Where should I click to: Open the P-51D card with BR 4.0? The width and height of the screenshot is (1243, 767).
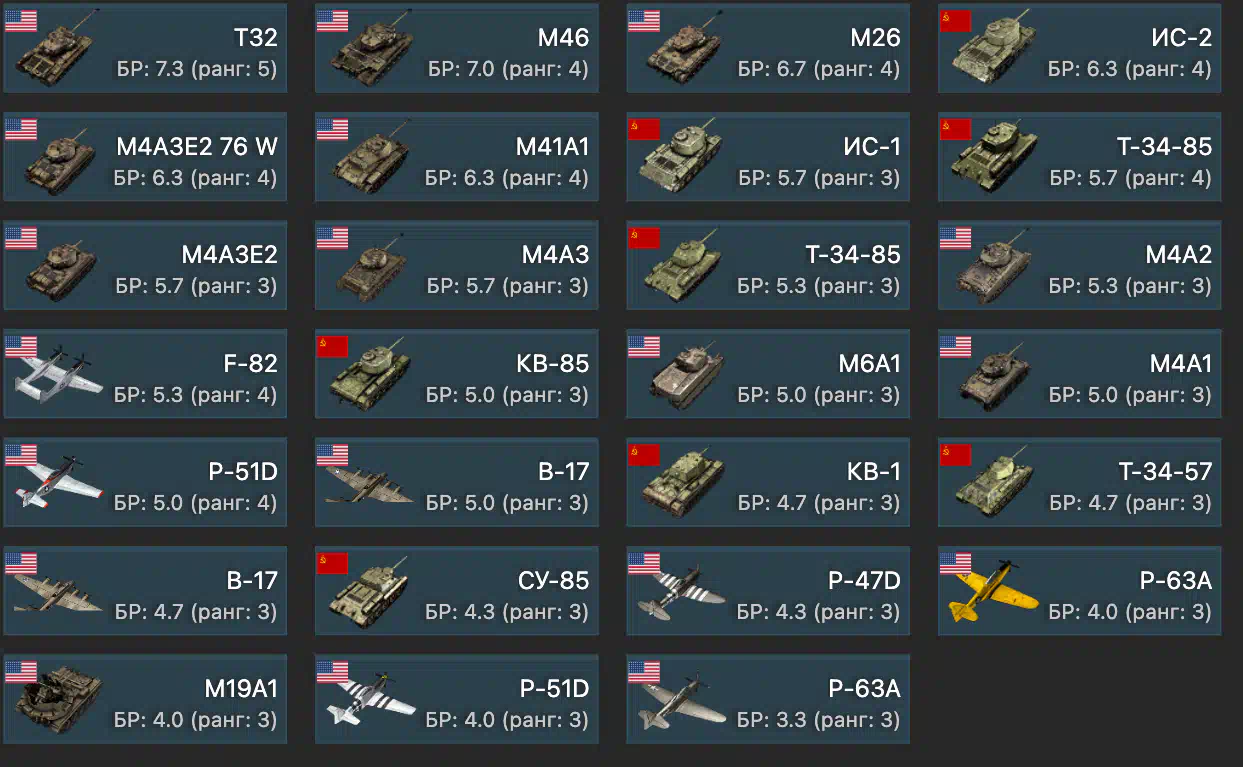(457, 699)
